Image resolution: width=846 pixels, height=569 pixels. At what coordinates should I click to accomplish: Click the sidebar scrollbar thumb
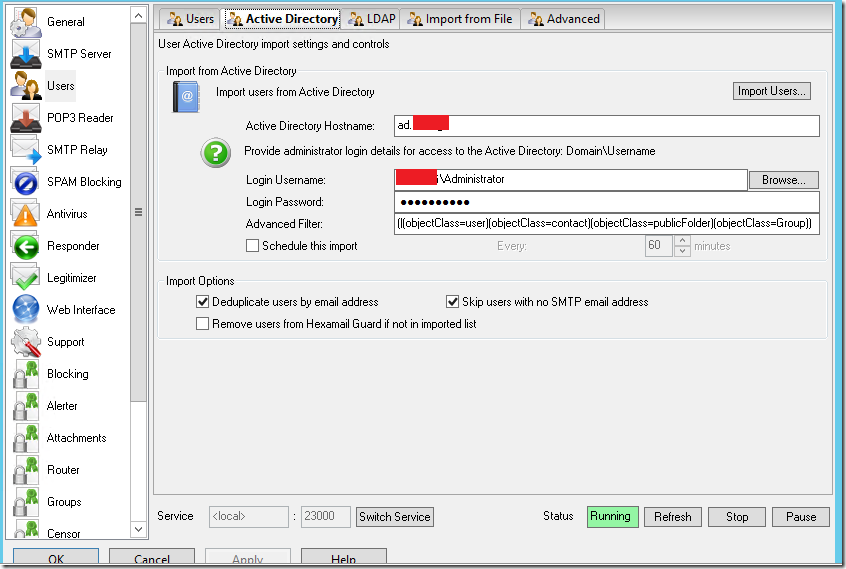139,212
